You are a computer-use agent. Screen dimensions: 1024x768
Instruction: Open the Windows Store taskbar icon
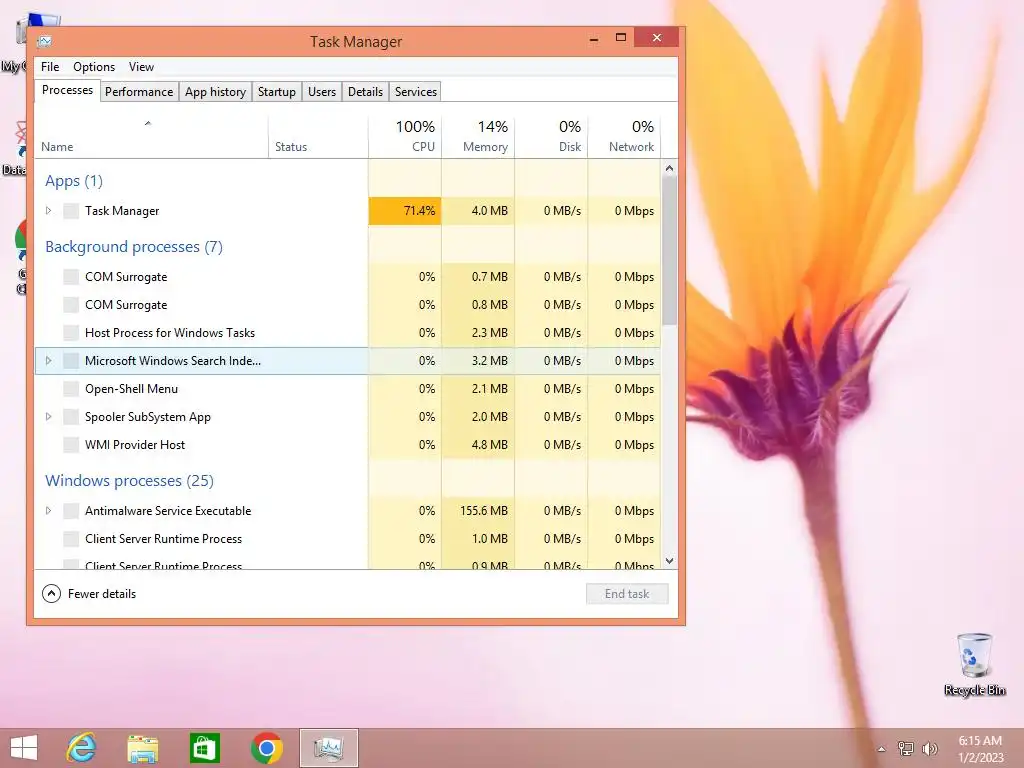(204, 748)
